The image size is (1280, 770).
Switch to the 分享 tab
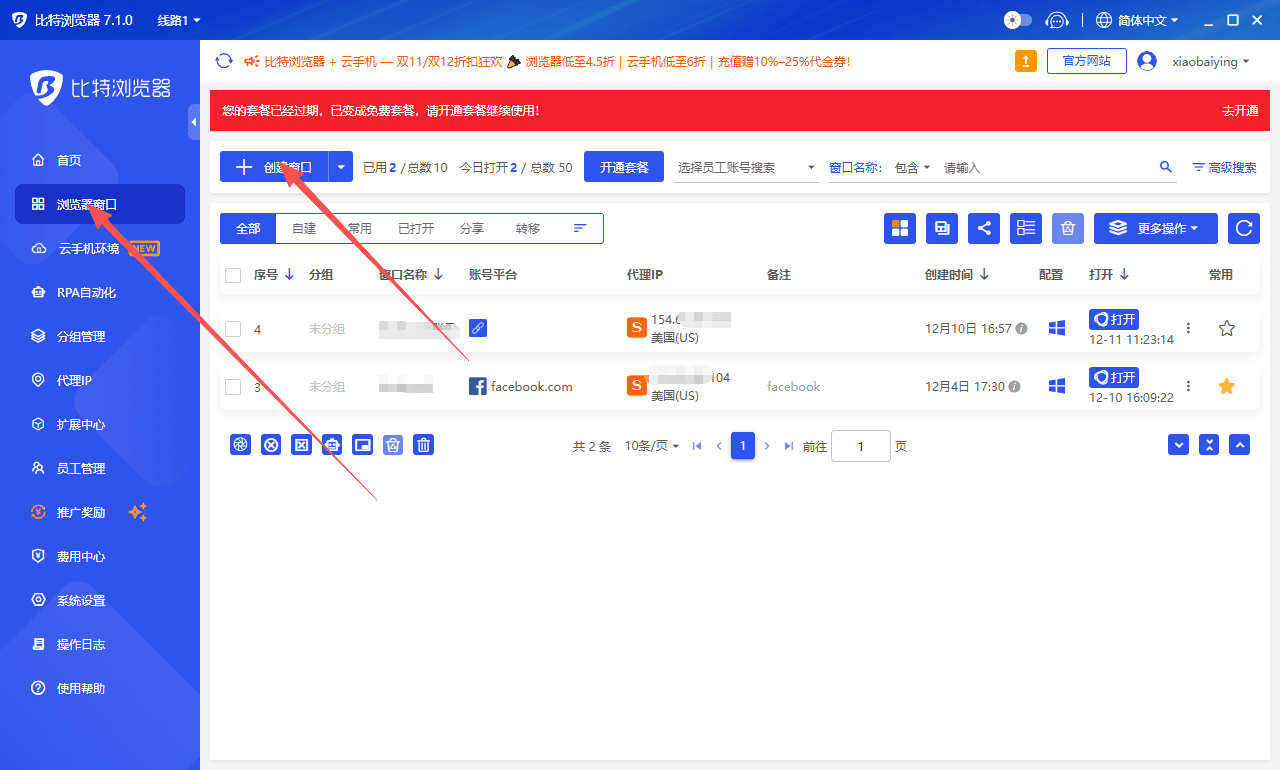pyautogui.click(x=472, y=228)
